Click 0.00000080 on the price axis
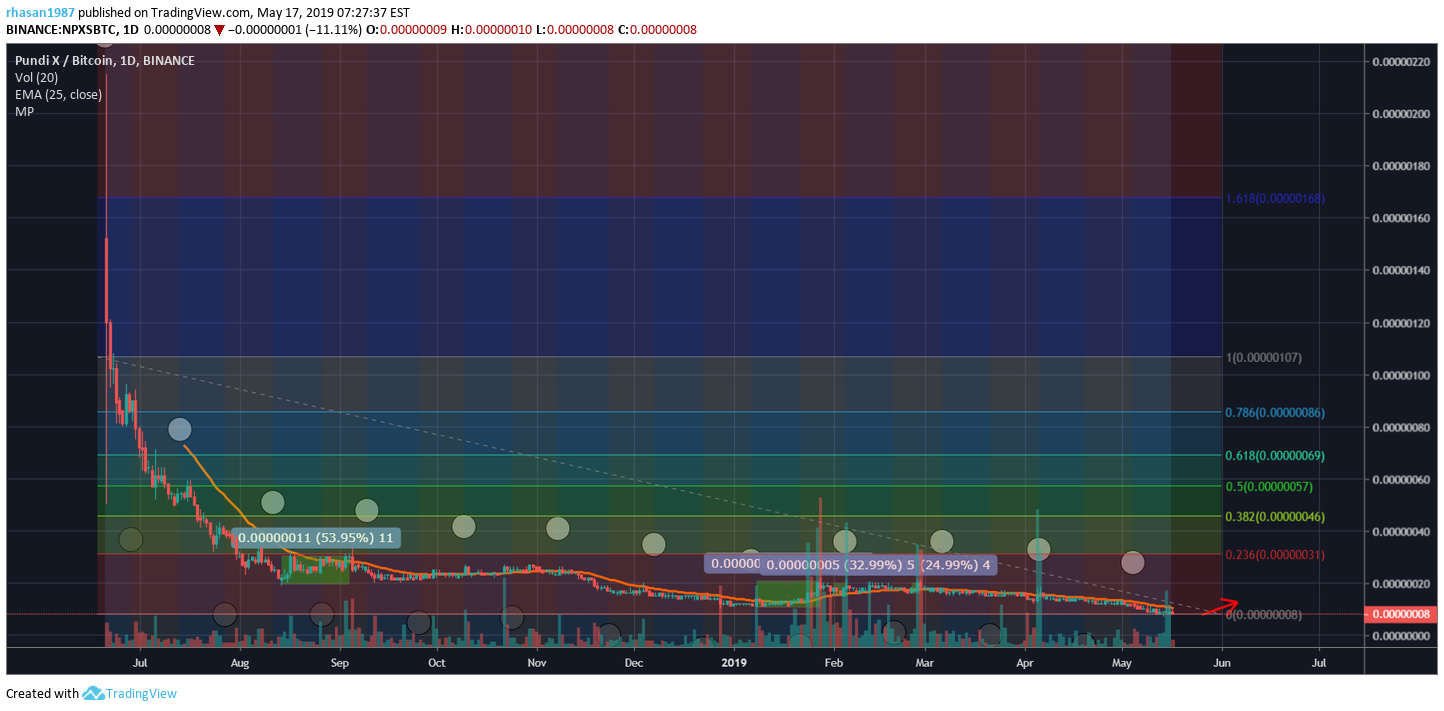This screenshot has width=1444, height=711. 1402,427
